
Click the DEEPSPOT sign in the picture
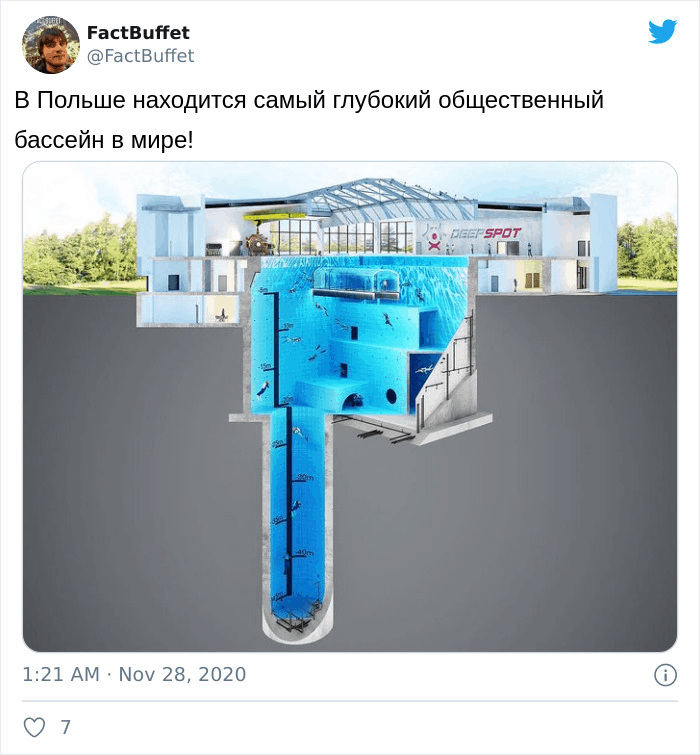coord(485,234)
